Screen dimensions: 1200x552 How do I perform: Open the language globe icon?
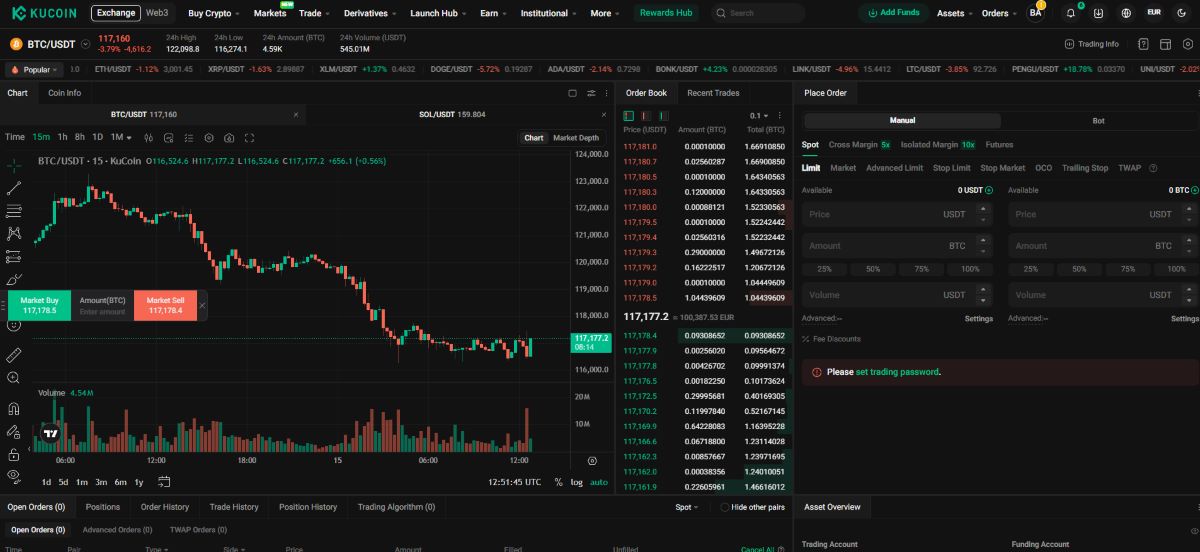pos(1127,13)
